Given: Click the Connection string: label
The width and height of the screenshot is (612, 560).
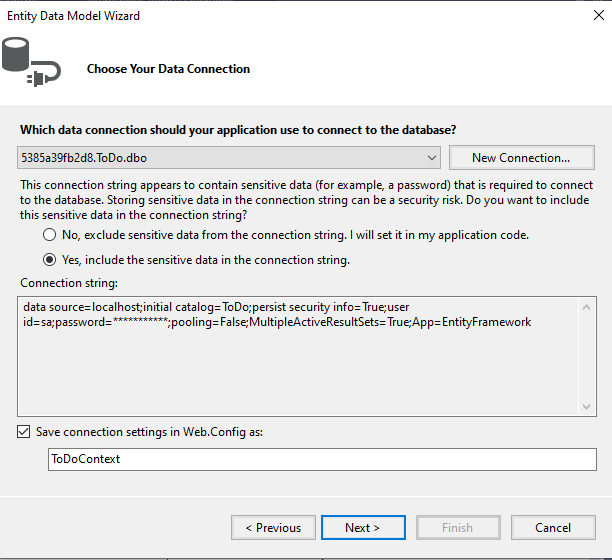Looking at the screenshot, I should (x=68, y=284).
